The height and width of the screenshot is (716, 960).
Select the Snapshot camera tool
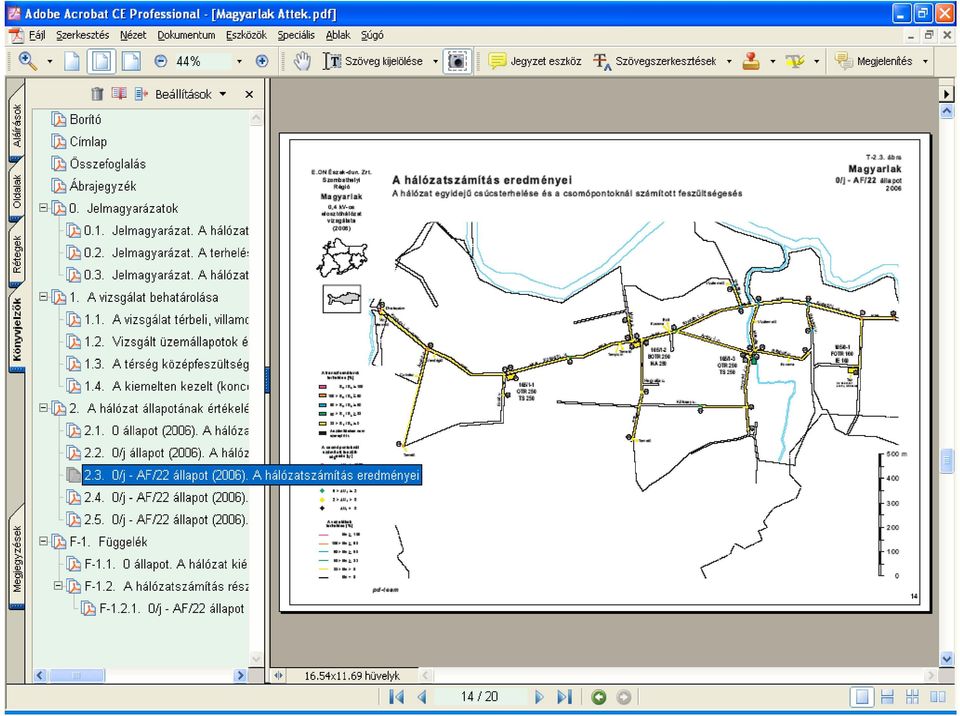457,61
